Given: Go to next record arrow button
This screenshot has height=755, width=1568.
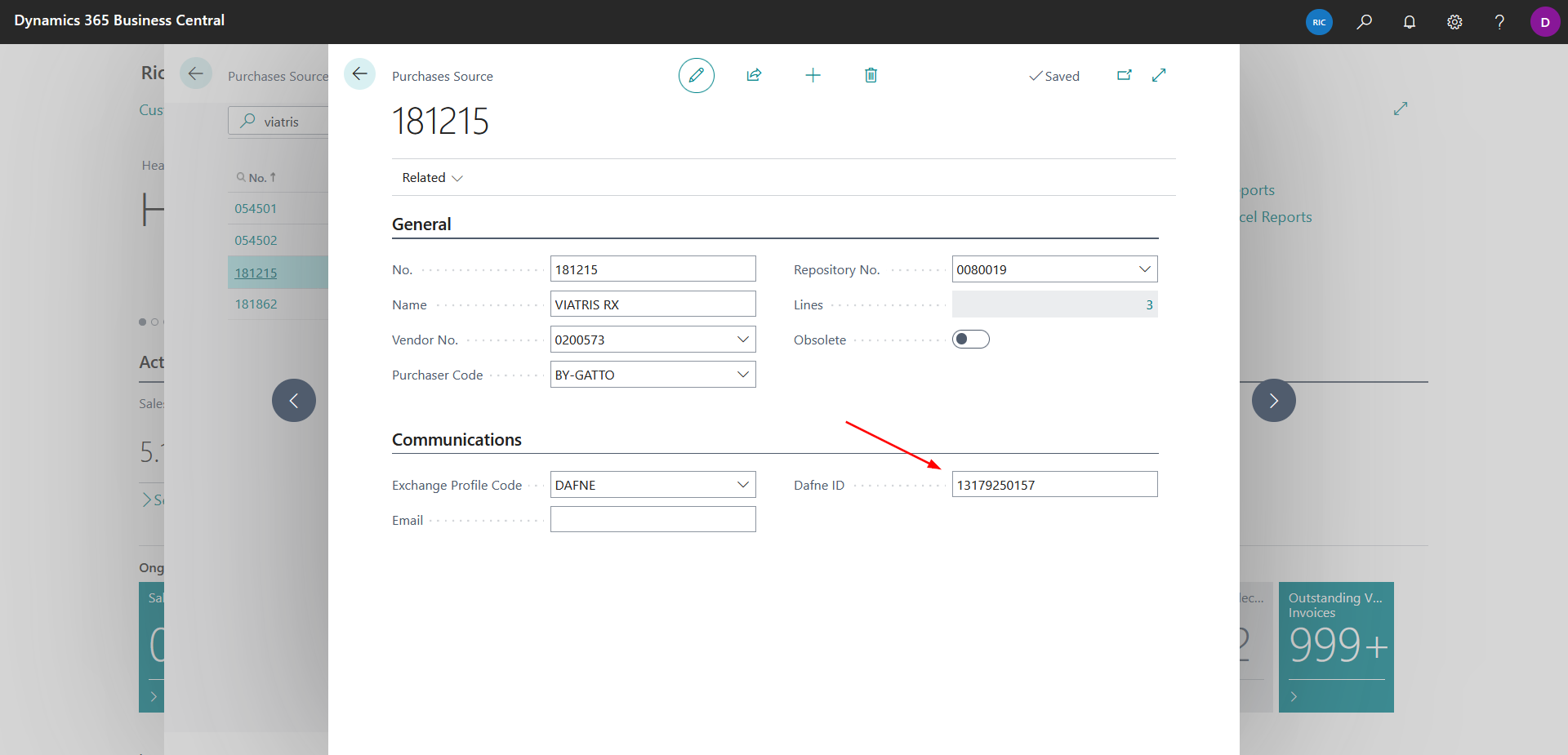Looking at the screenshot, I should click(1273, 400).
